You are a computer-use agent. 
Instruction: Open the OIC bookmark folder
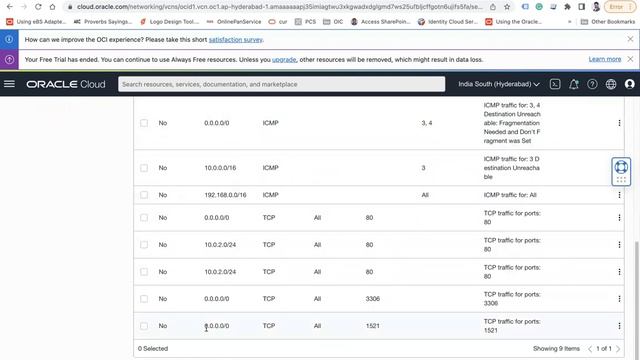tap(333, 22)
